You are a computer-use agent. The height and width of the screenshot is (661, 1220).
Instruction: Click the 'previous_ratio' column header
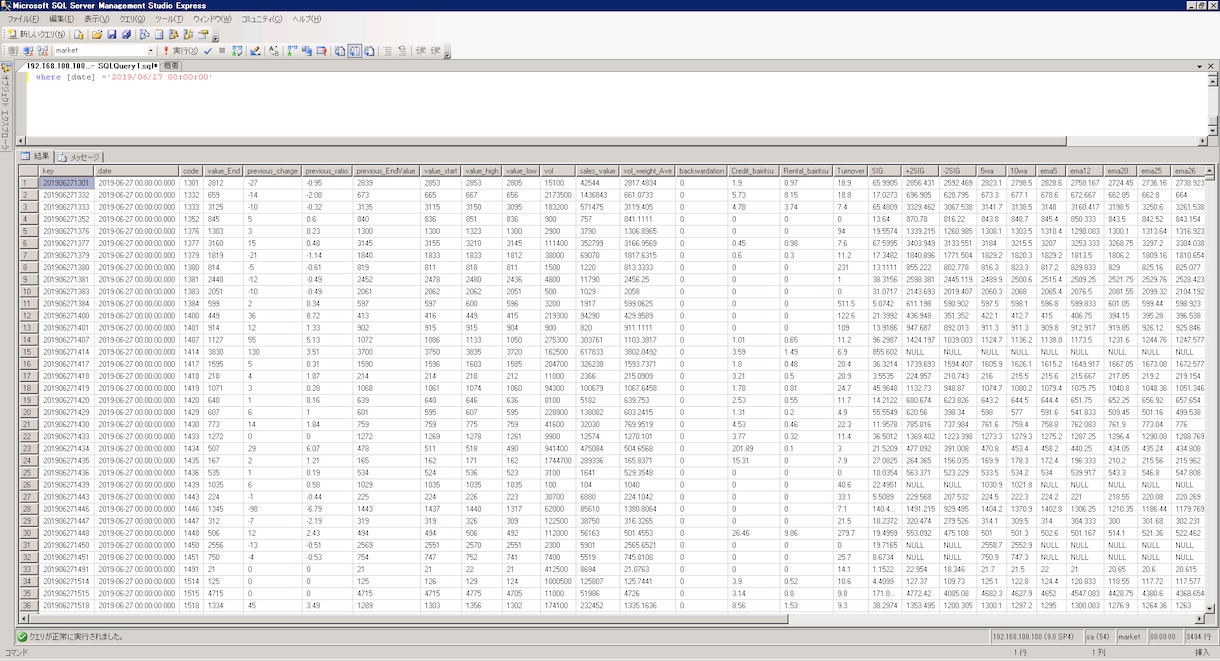(x=327, y=171)
